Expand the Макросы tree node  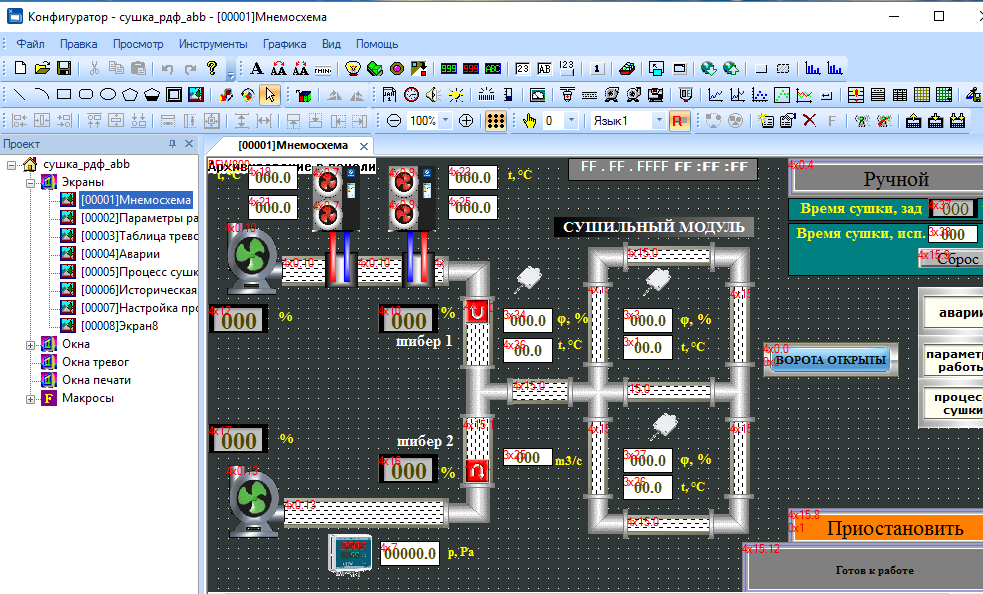[30, 398]
